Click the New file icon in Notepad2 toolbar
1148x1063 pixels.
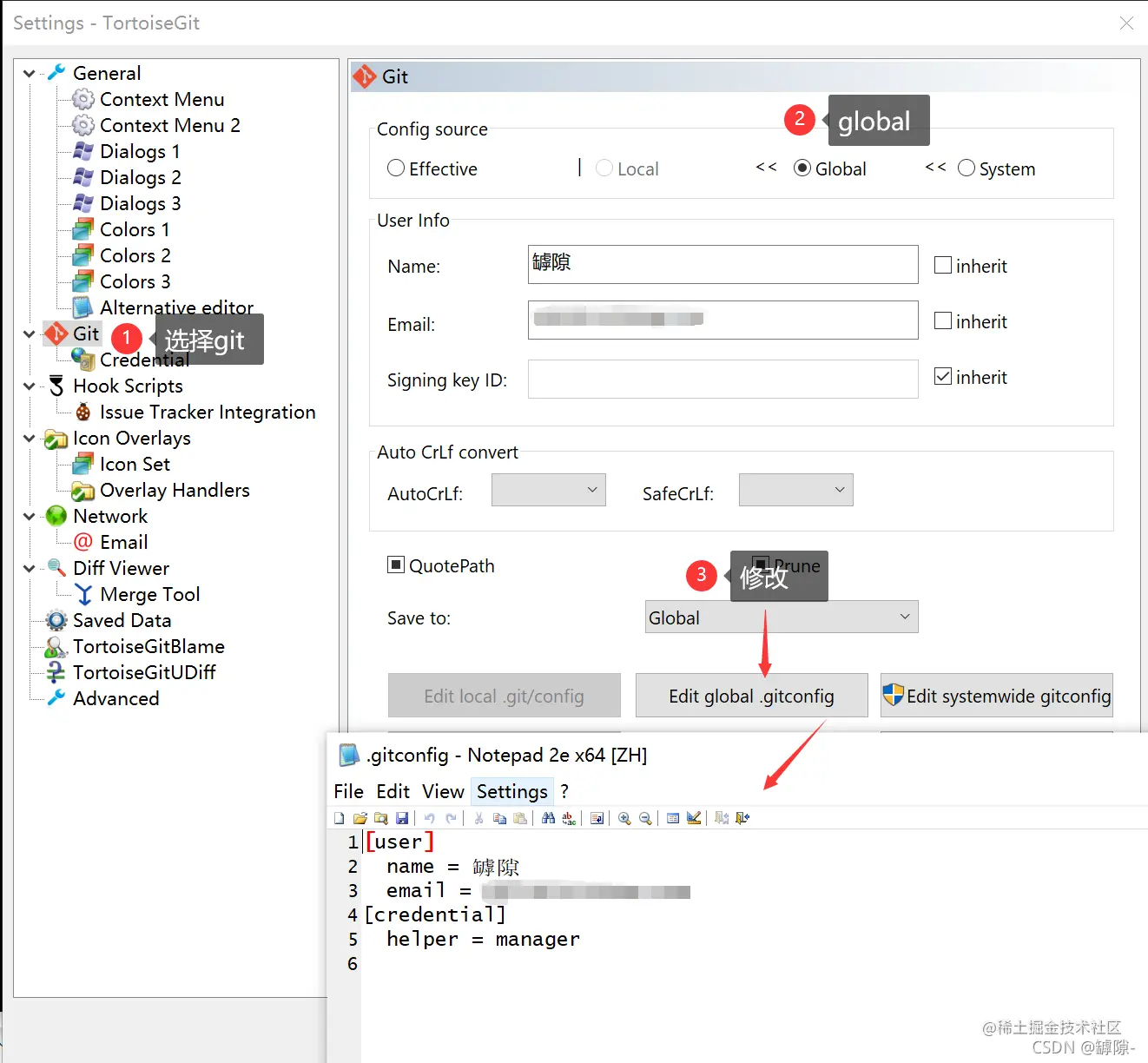click(x=340, y=818)
